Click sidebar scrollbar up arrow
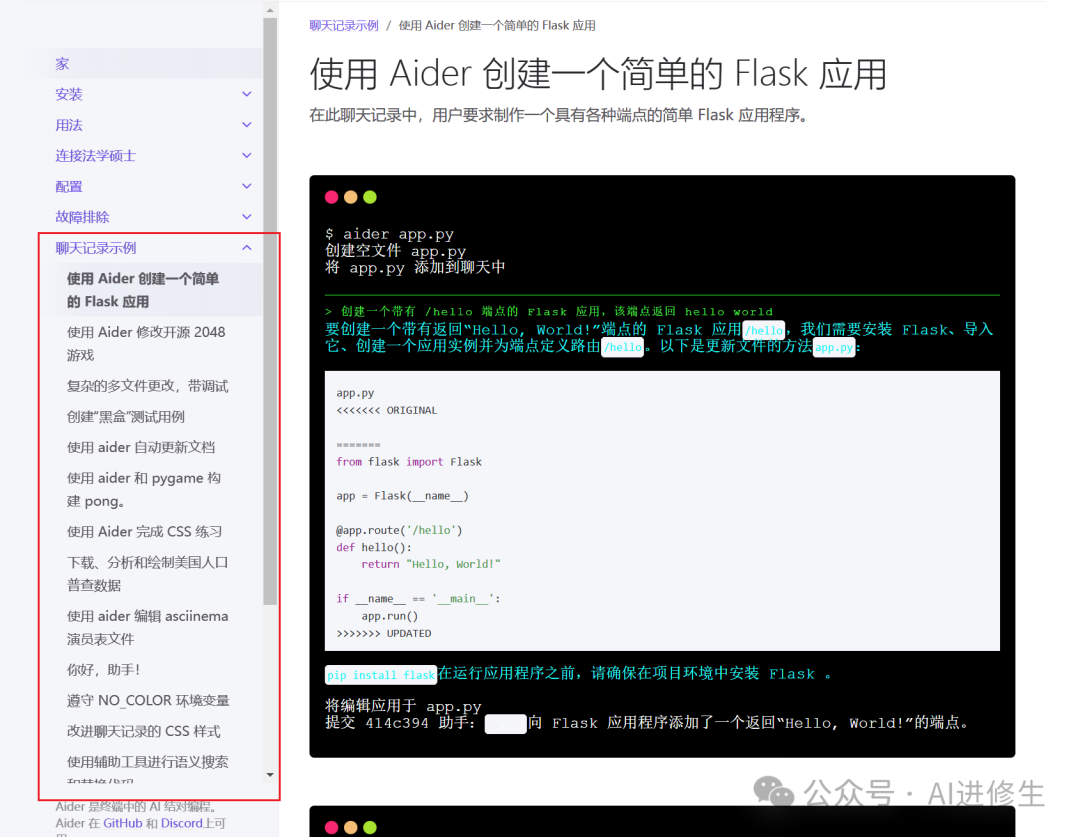Image resolution: width=1080 pixels, height=837 pixels. pos(270,10)
